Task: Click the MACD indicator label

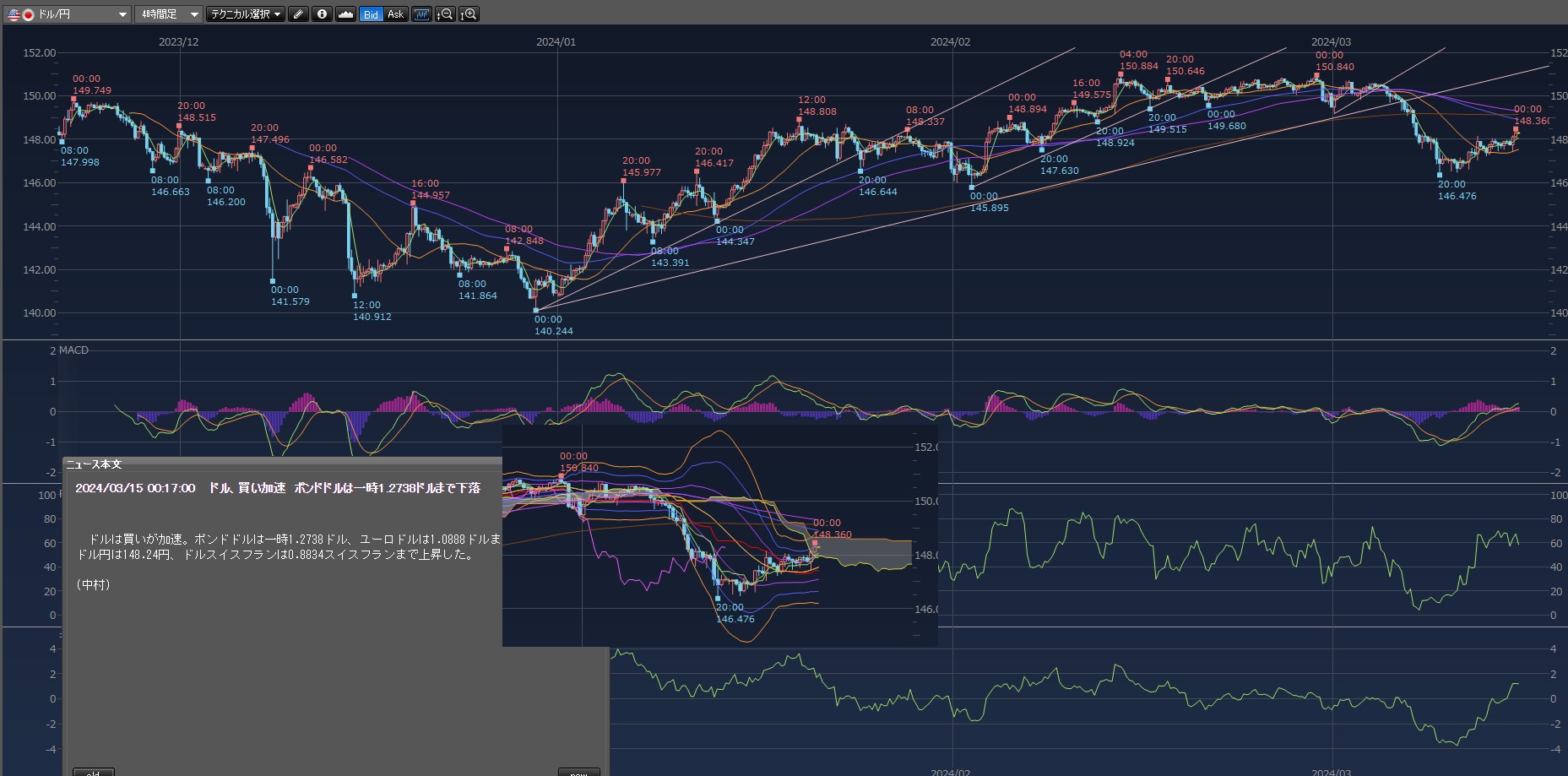Action: (x=73, y=350)
